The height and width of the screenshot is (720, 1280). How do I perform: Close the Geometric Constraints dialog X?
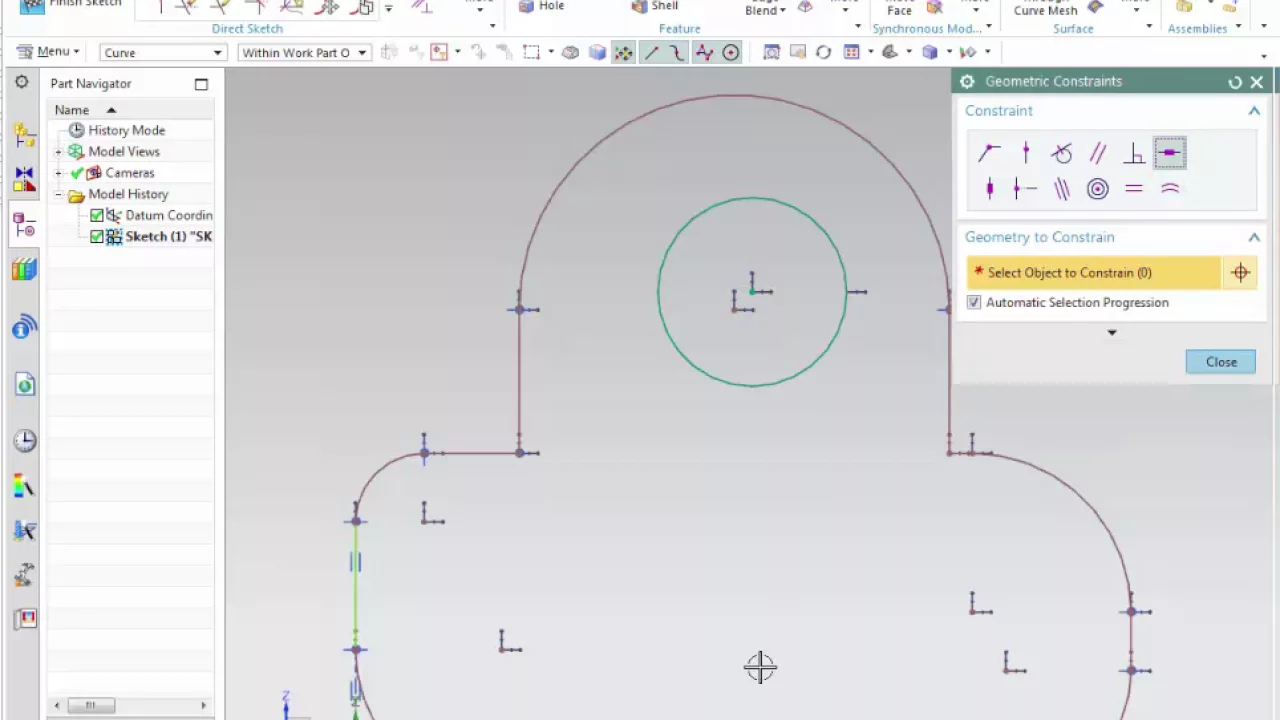point(1257,82)
